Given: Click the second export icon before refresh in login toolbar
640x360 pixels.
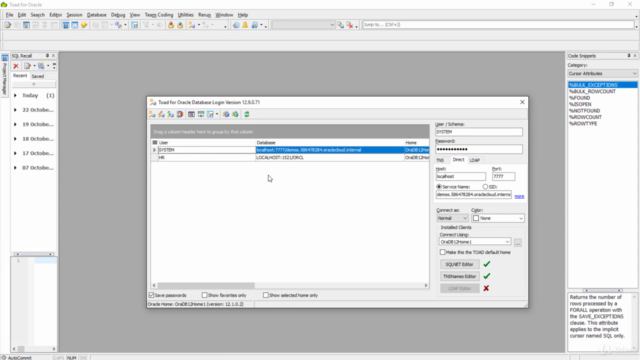Looking at the screenshot, I should pyautogui.click(x=236, y=114).
